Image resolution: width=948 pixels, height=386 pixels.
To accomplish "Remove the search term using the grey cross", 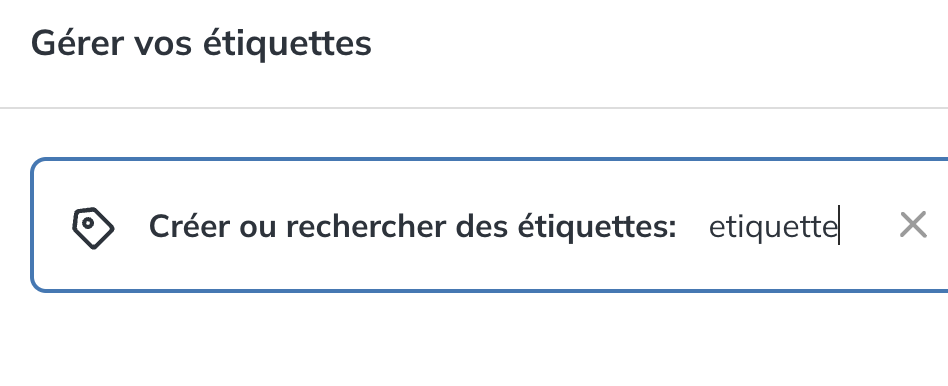I will pyautogui.click(x=913, y=225).
